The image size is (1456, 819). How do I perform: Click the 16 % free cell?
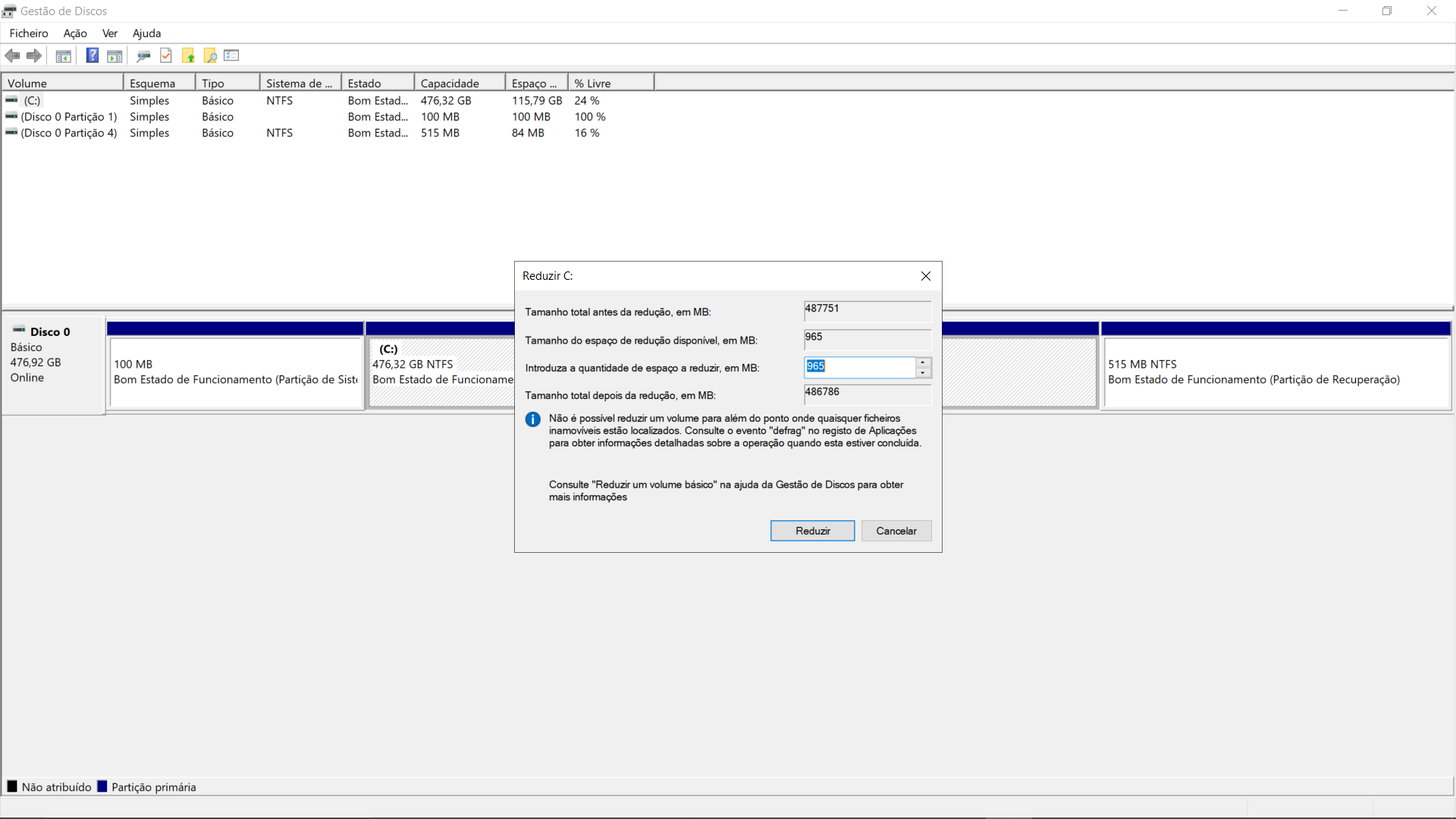click(587, 133)
